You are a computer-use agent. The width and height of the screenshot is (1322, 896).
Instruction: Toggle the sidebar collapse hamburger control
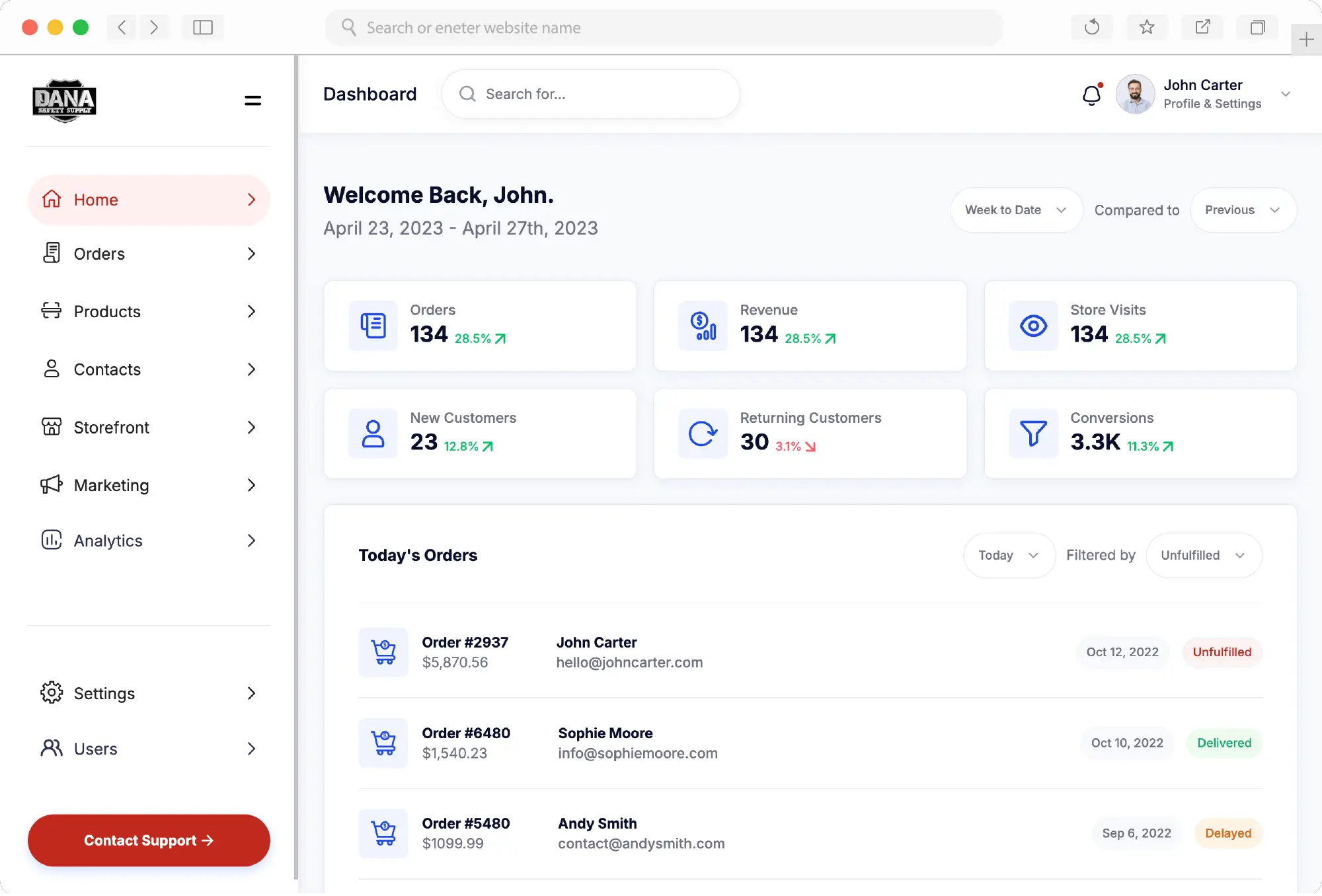(x=253, y=100)
